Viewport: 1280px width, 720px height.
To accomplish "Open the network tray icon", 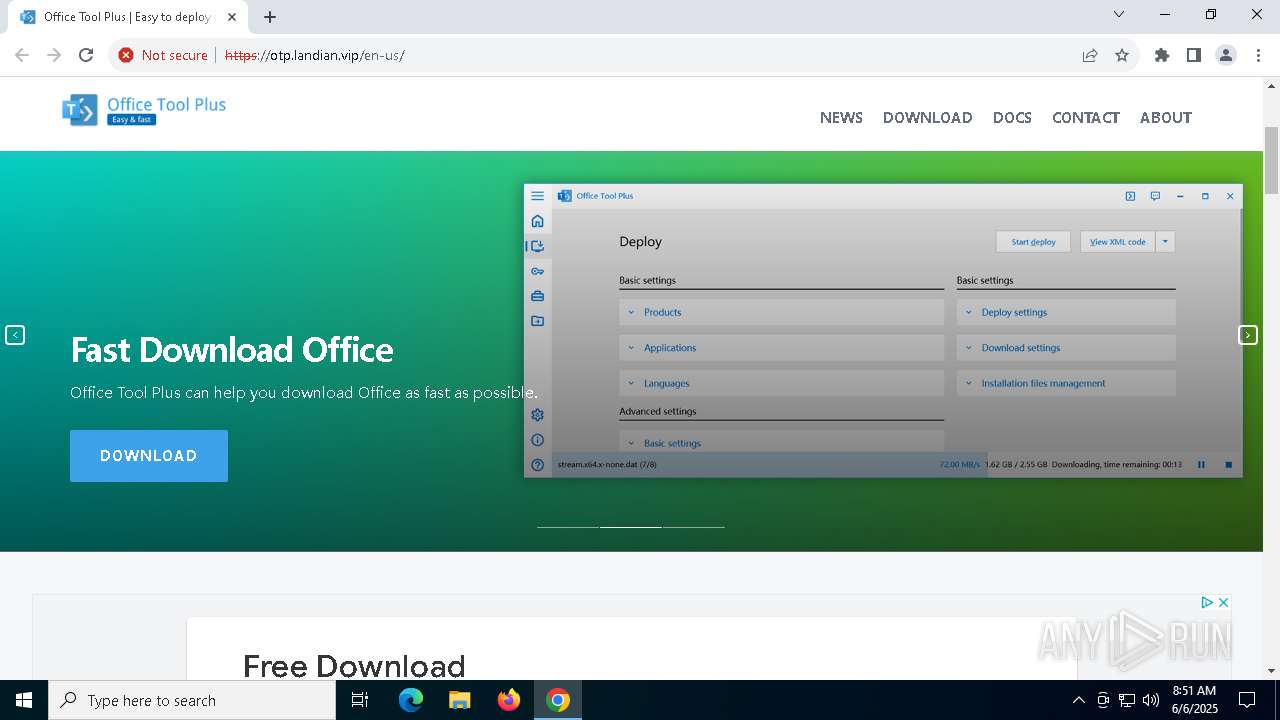I will click(x=1127, y=700).
